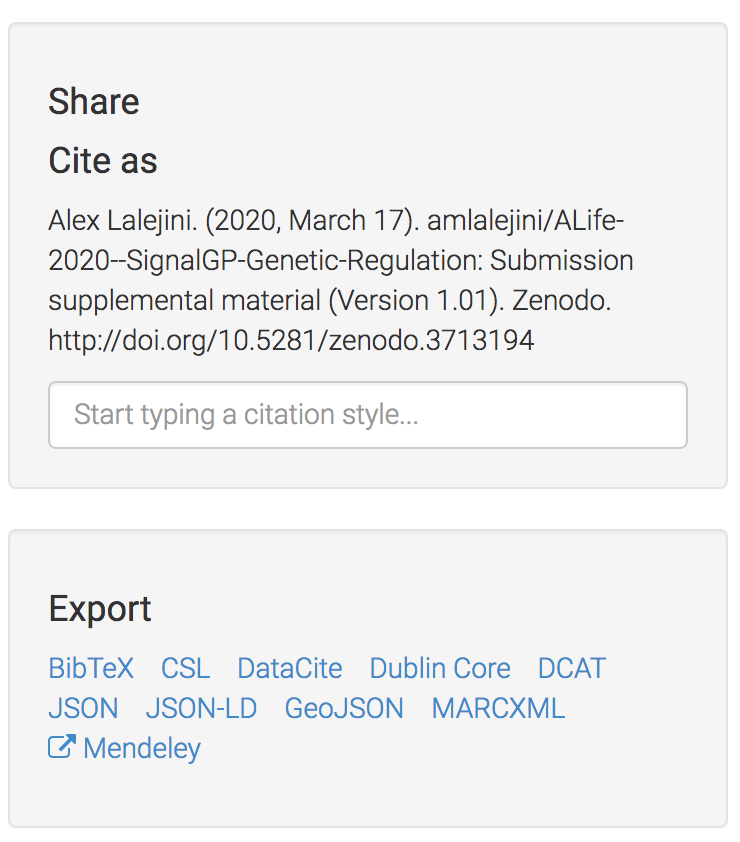Click the Cite as heading
This screenshot has width=740, height=842.
pos(103,161)
